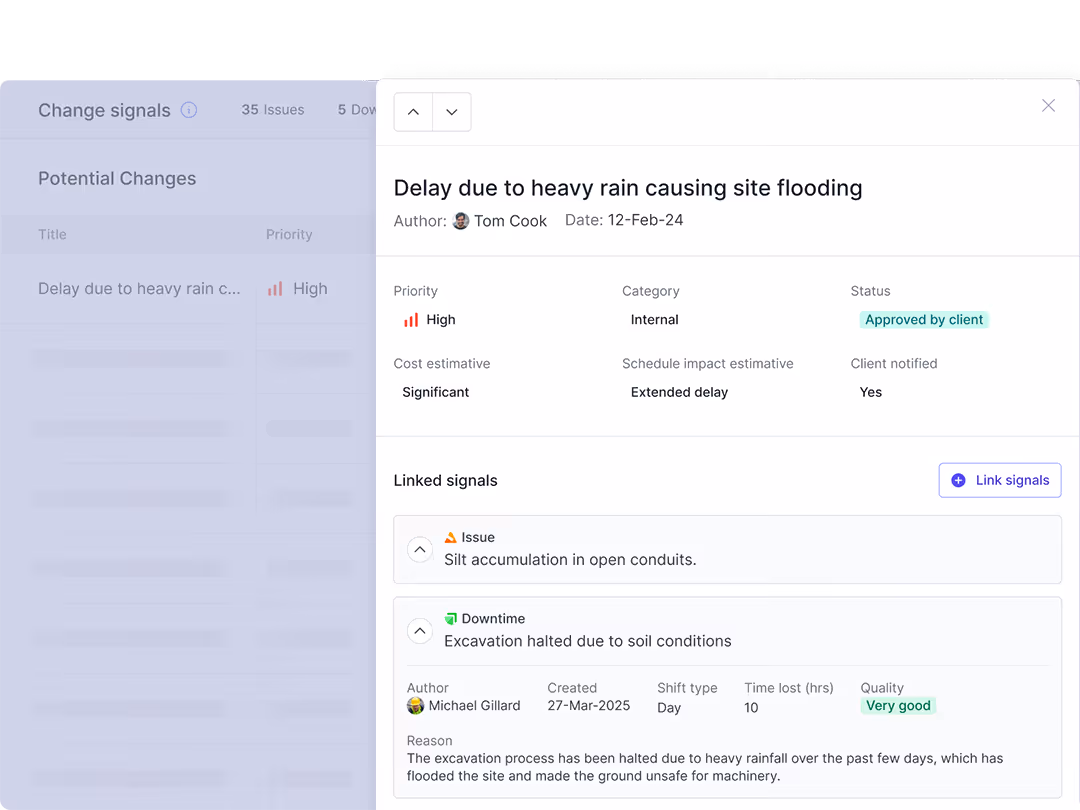Collapse the Issue linked signal

[419, 549]
